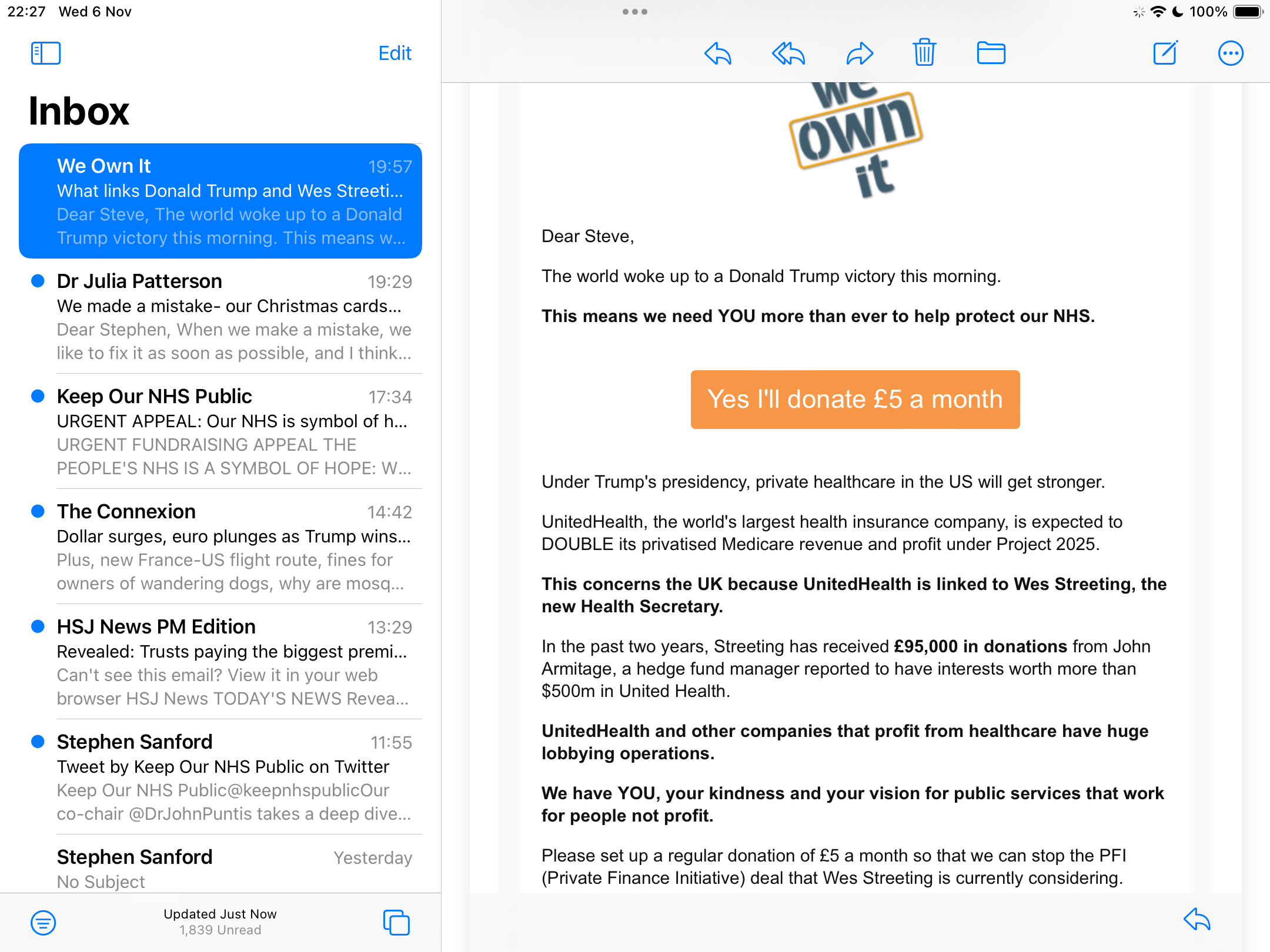Open the Keep Our NHS Public email
Viewport: 1270px width, 952px height.
click(220, 431)
